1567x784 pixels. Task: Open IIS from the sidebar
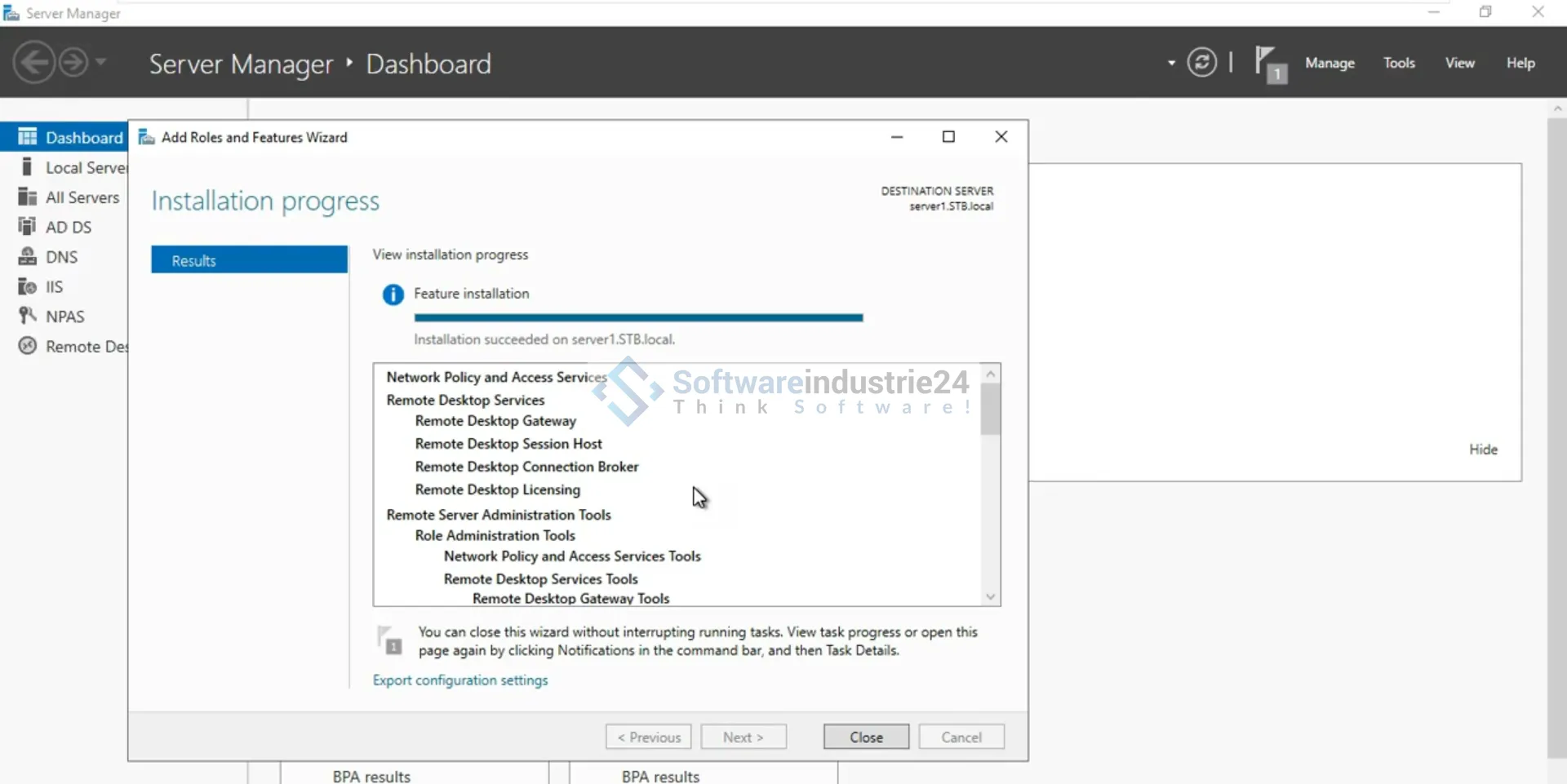[x=54, y=287]
